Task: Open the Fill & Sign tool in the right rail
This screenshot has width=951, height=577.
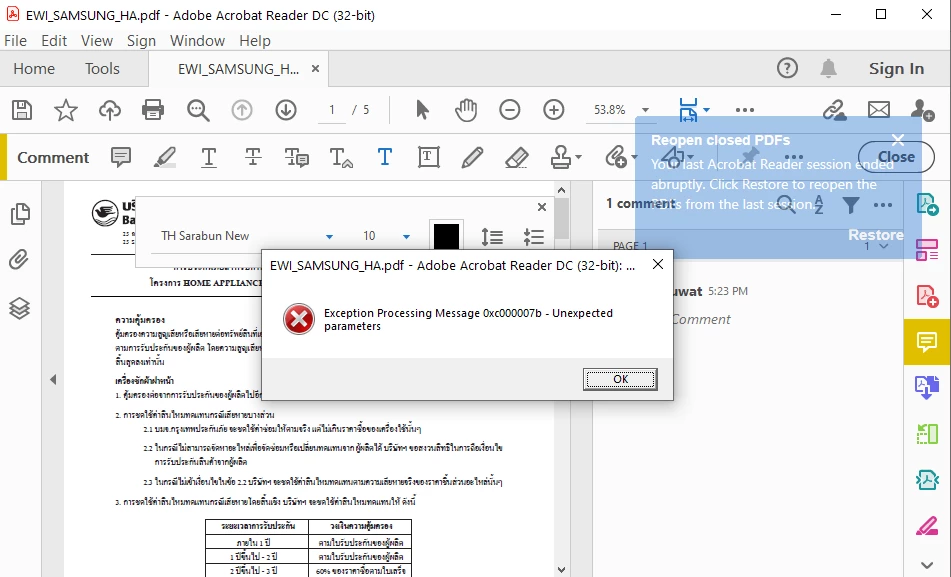Action: [x=927, y=525]
